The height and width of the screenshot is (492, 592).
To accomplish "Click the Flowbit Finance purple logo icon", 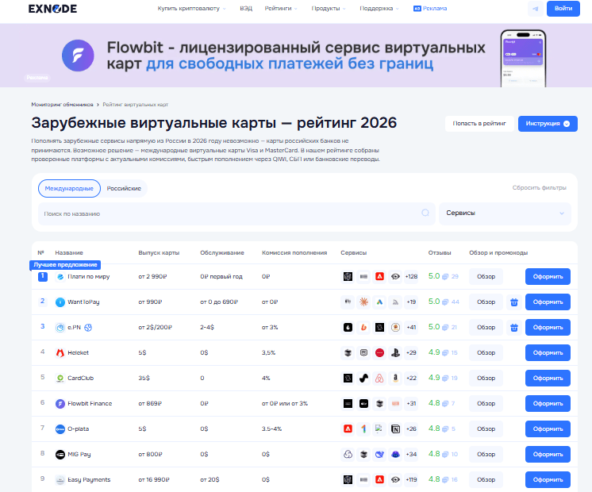I will (60, 403).
